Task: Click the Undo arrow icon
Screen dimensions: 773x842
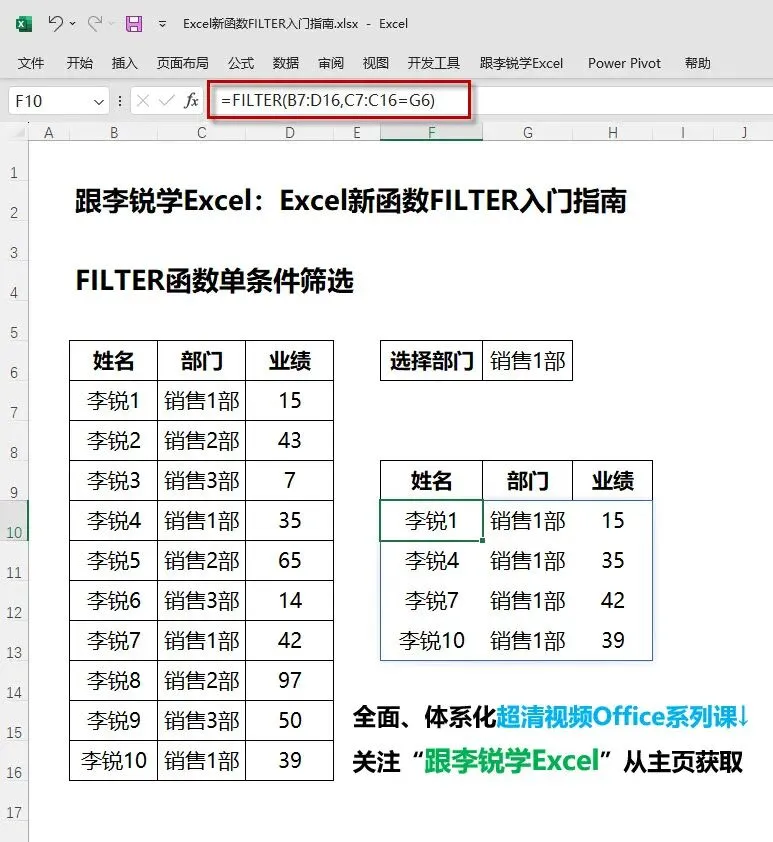Action: pyautogui.click(x=55, y=23)
